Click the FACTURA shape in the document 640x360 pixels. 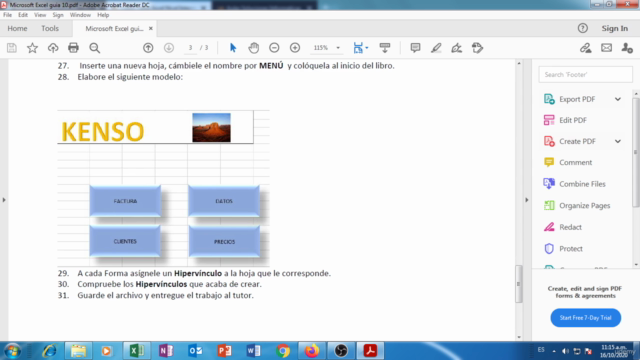click(x=125, y=201)
